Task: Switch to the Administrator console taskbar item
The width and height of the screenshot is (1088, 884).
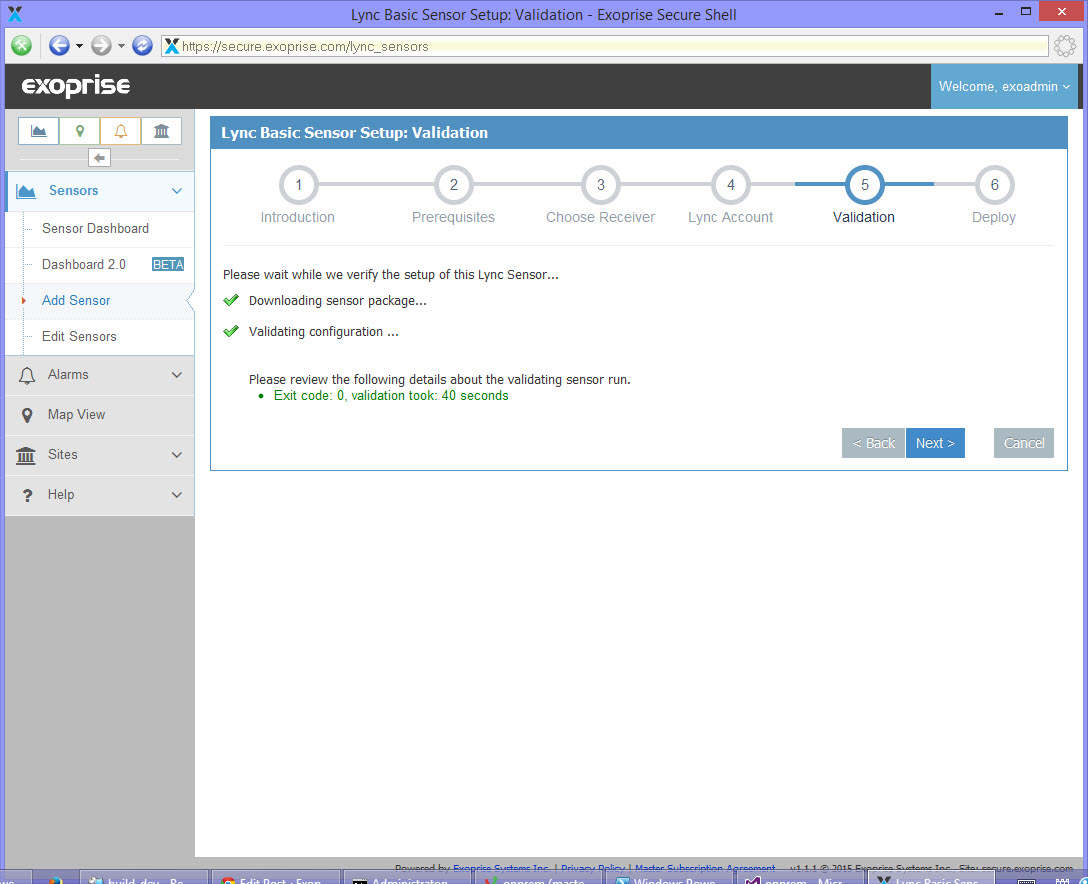Action: pos(407,878)
